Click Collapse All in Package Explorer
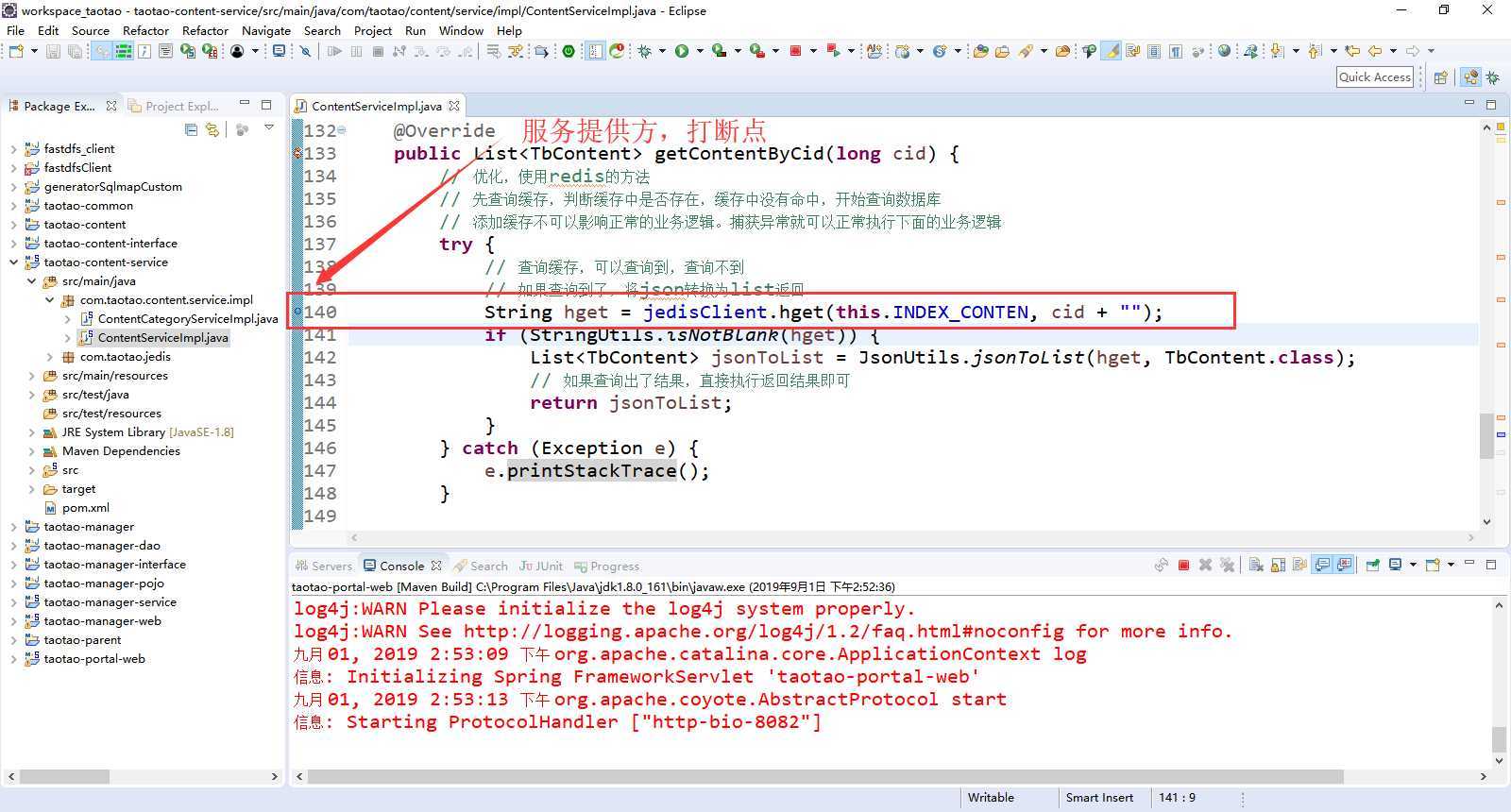1511x812 pixels. coord(191,129)
